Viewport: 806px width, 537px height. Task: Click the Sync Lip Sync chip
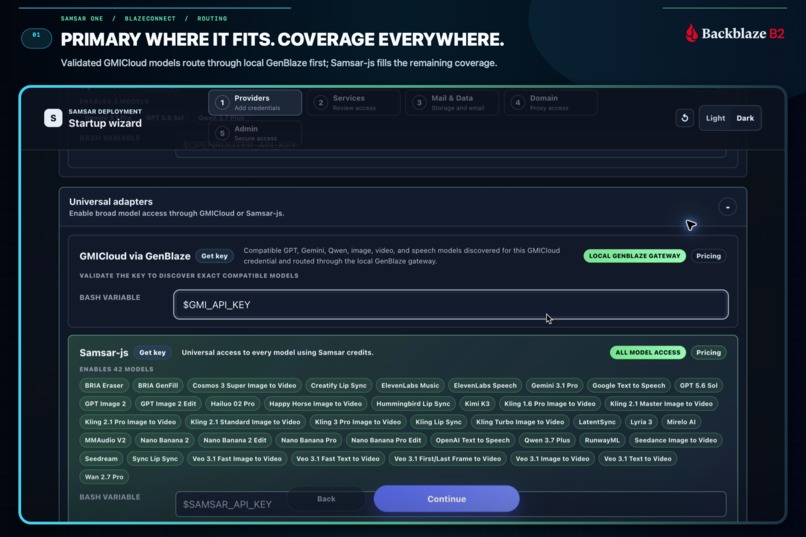(155, 459)
